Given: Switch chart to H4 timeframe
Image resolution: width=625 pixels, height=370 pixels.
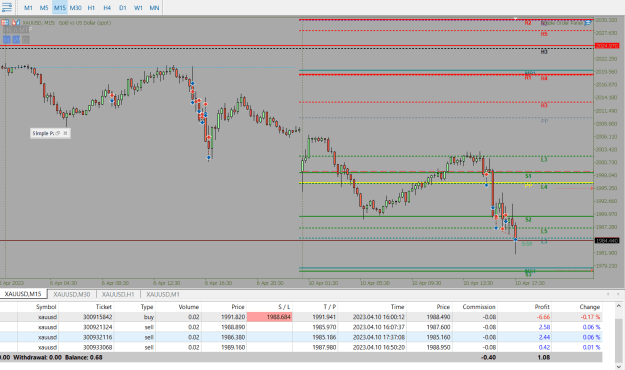Looking at the screenshot, I should (x=107, y=8).
